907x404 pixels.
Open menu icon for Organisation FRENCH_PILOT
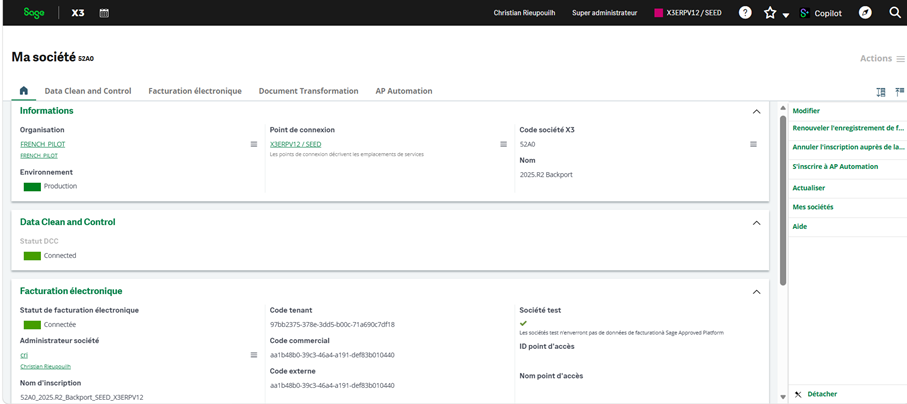point(253,144)
